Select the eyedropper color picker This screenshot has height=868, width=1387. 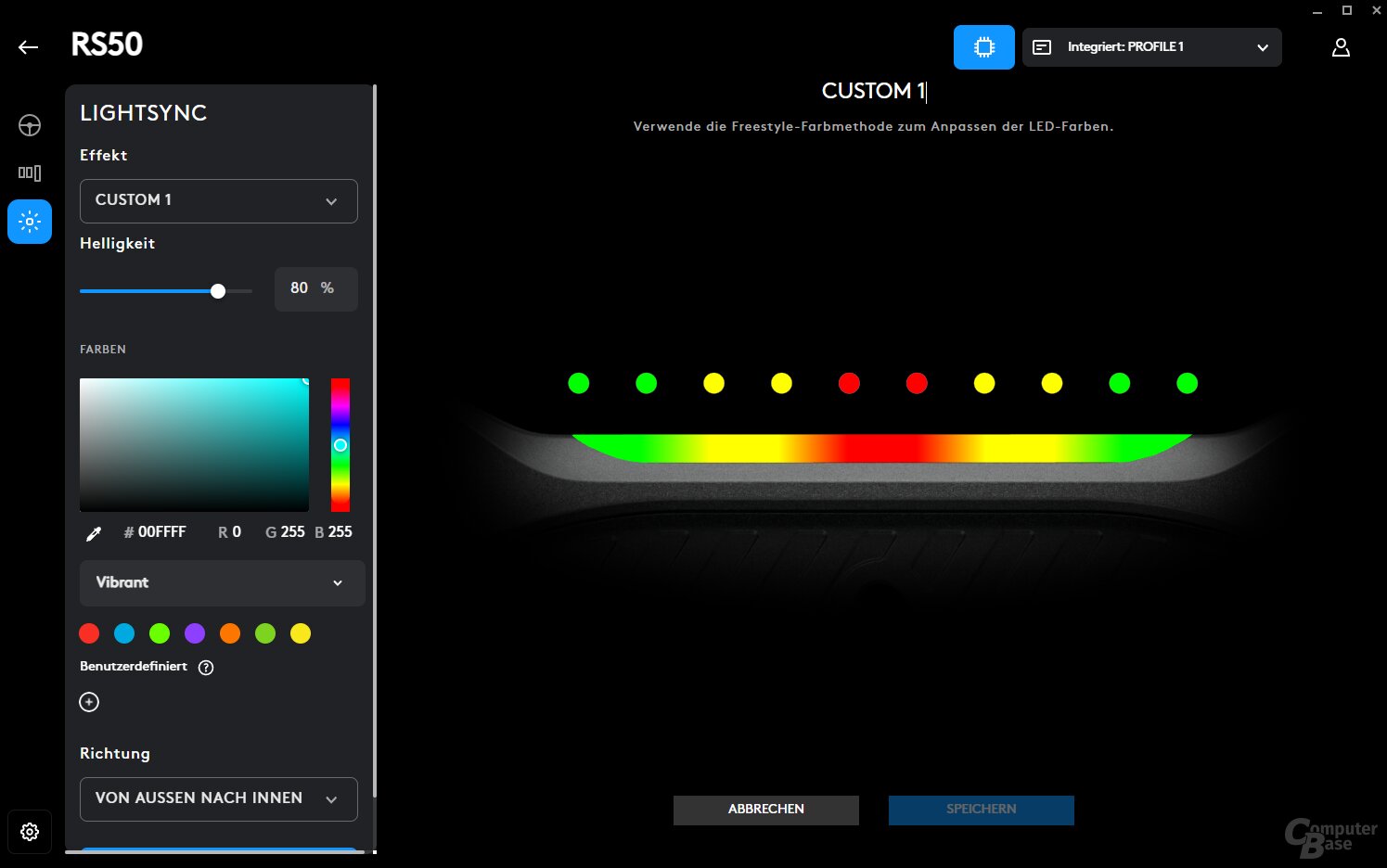93,532
